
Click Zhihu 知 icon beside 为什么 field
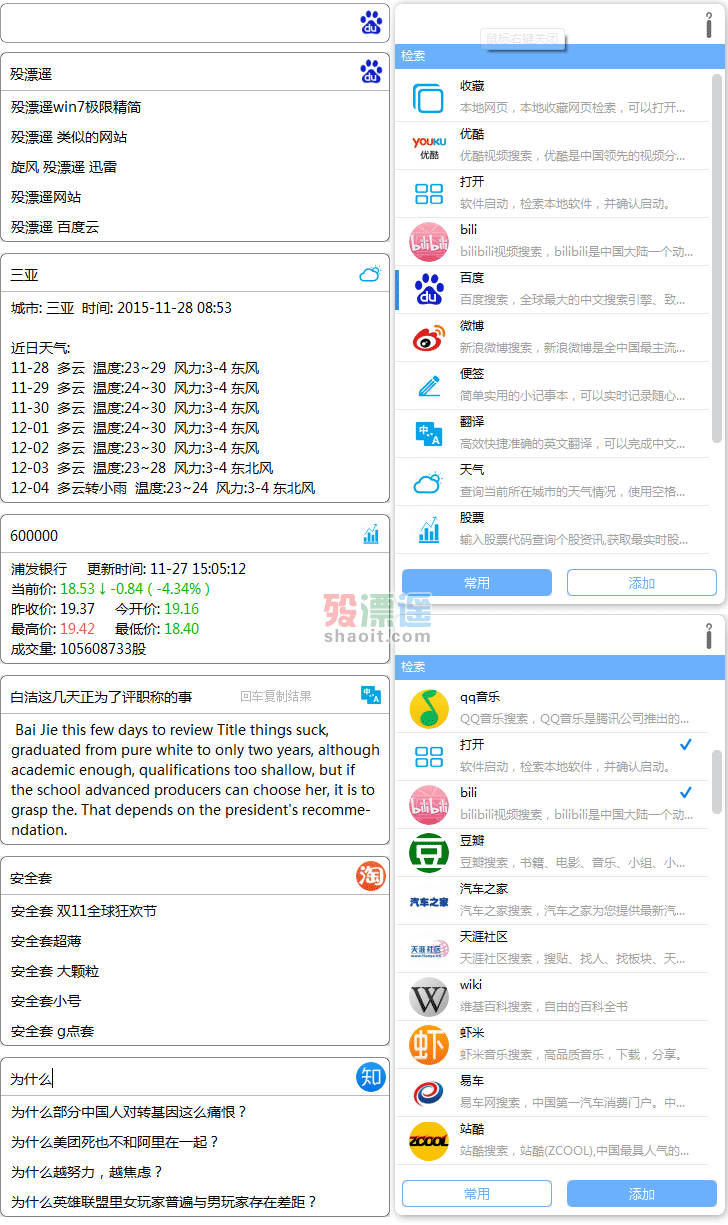[x=371, y=1077]
